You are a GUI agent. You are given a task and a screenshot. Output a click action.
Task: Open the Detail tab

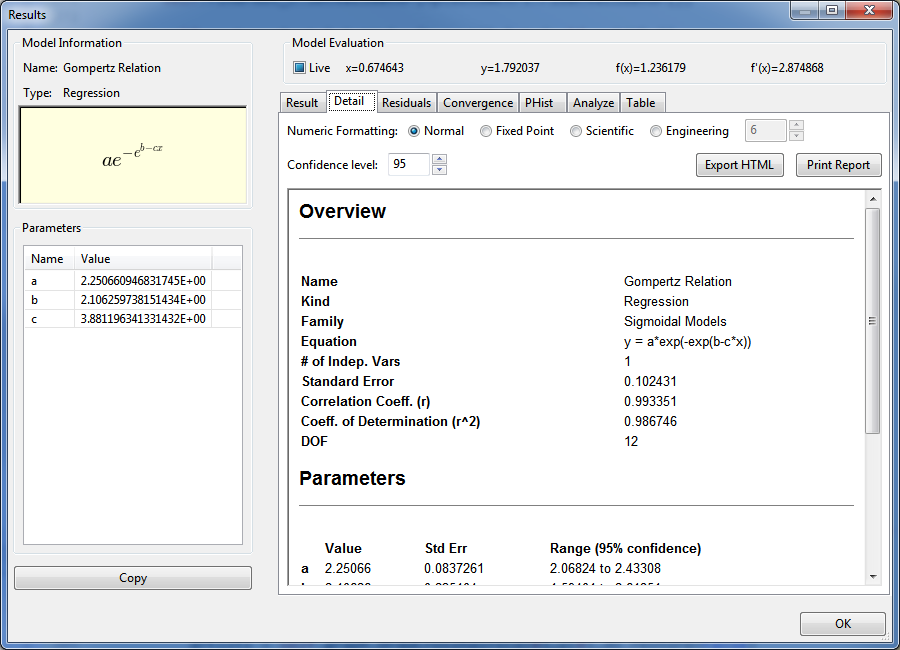pyautogui.click(x=350, y=101)
